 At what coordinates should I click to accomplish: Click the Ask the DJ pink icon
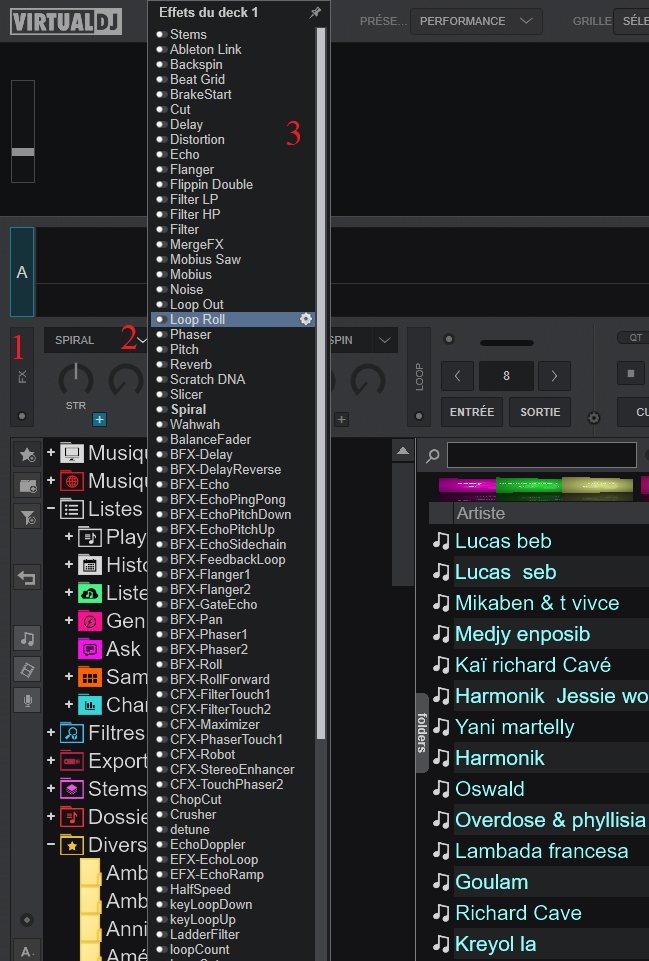89,649
